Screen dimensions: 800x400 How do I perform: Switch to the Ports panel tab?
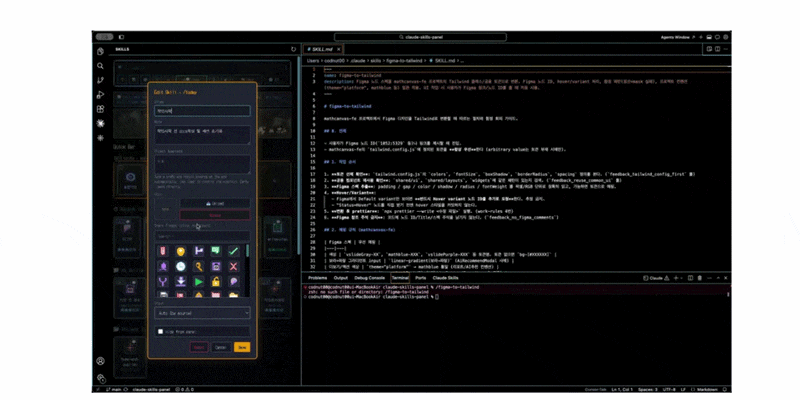tap(420, 278)
